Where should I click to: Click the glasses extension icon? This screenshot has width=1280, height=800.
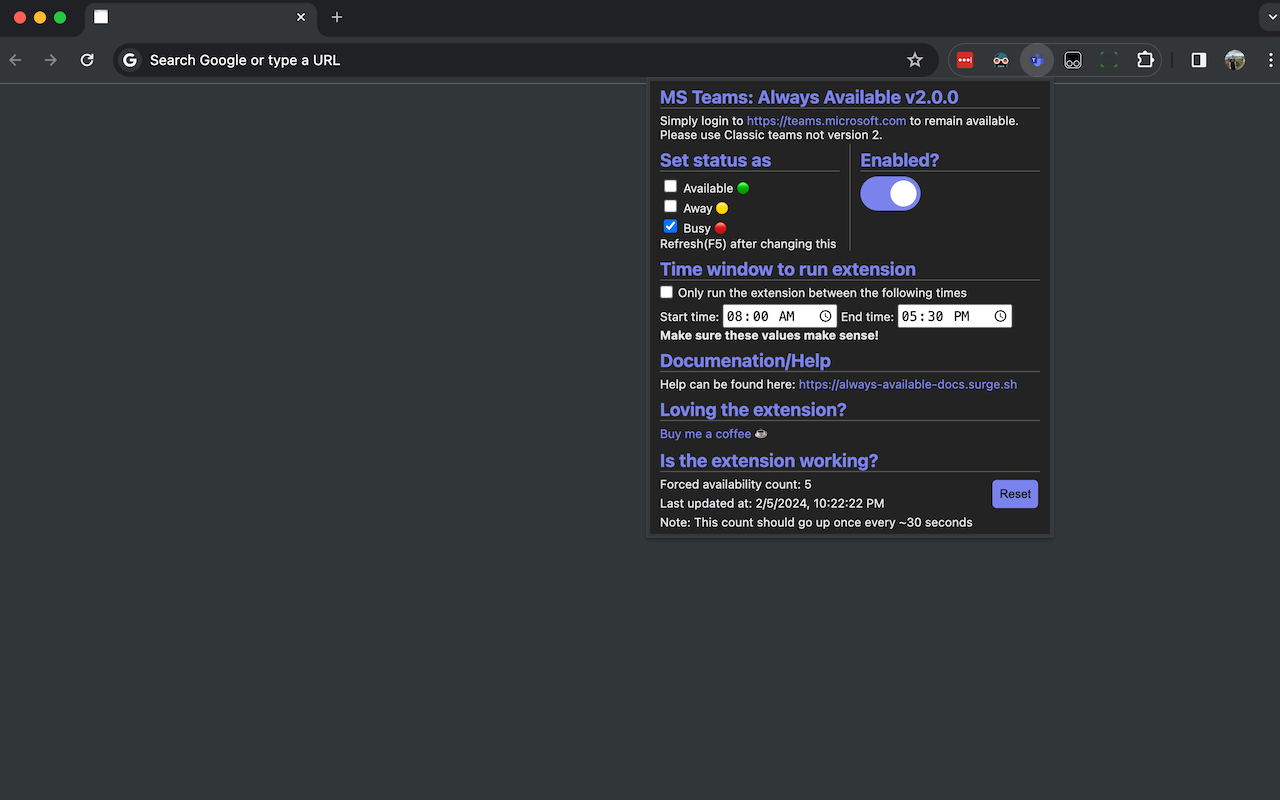pos(1073,60)
